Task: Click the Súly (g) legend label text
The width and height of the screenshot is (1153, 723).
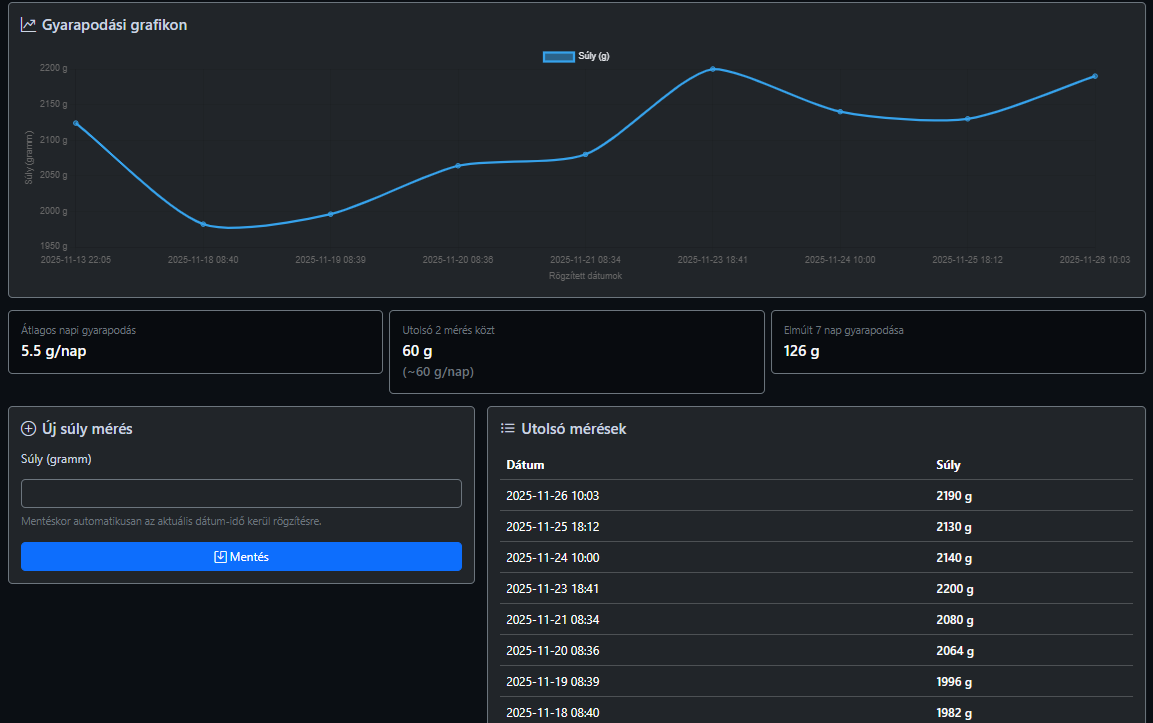Action: coord(594,57)
